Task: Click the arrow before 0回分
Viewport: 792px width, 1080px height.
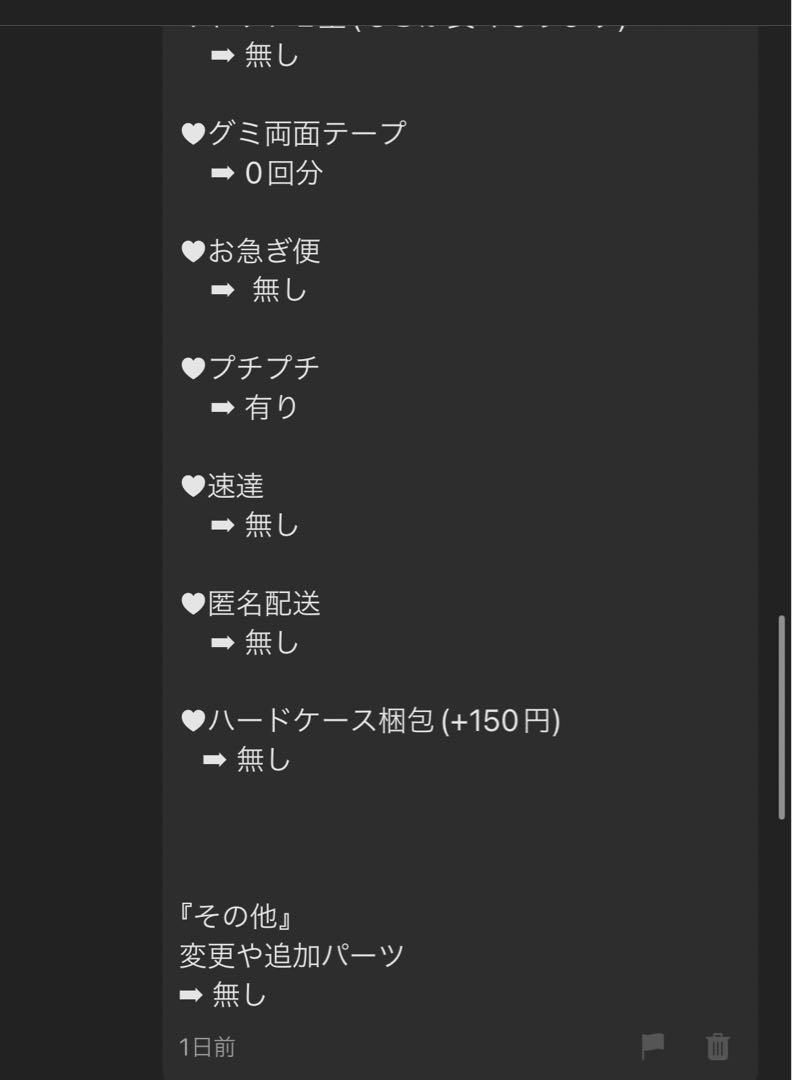Action: pos(222,173)
